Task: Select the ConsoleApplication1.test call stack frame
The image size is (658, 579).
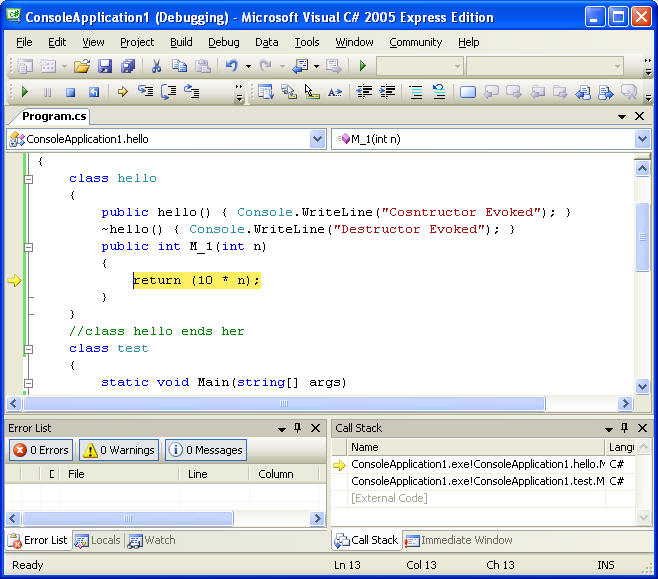Action: (x=476, y=481)
